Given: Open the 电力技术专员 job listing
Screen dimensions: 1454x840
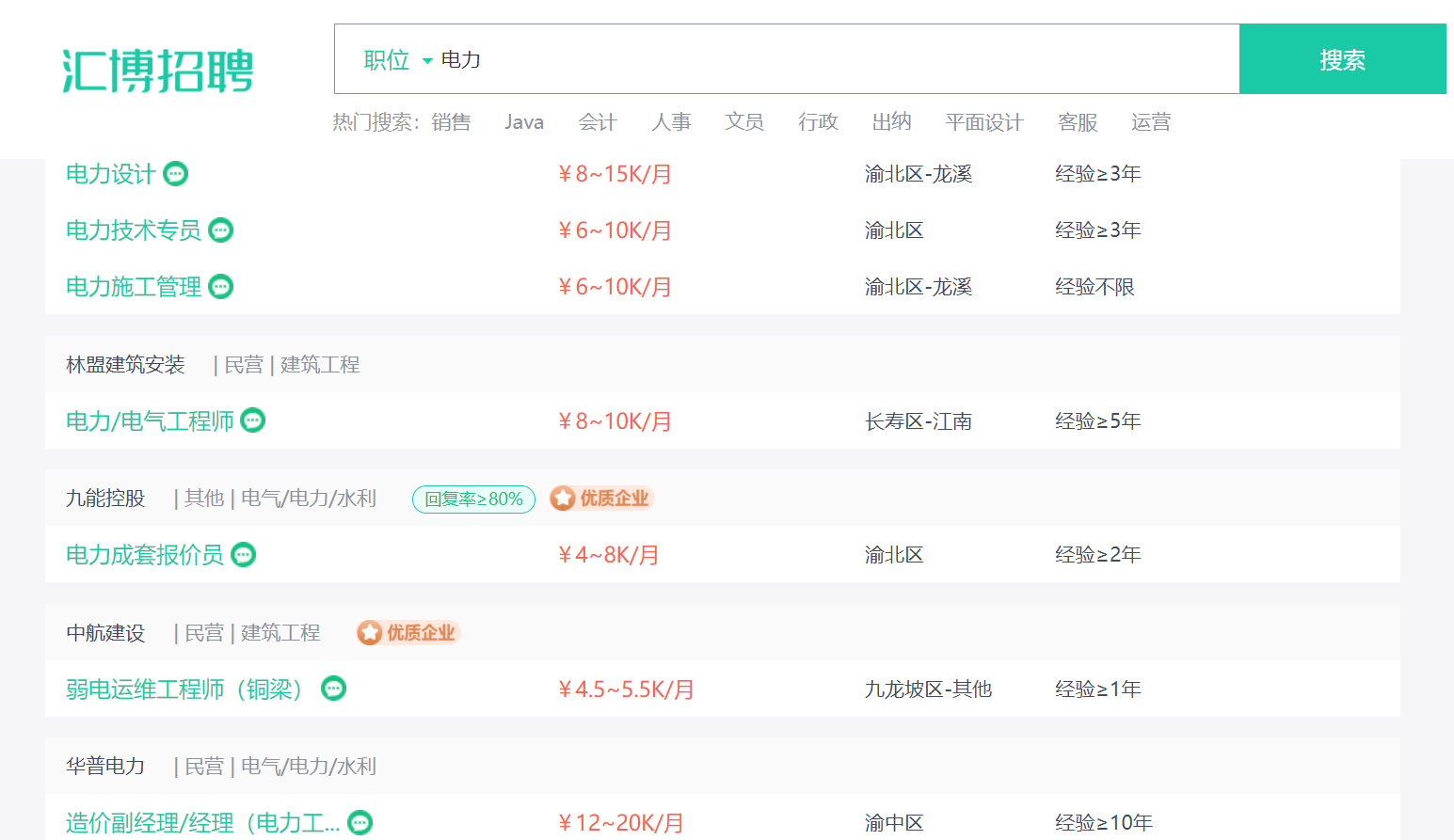Looking at the screenshot, I should click(x=134, y=230).
